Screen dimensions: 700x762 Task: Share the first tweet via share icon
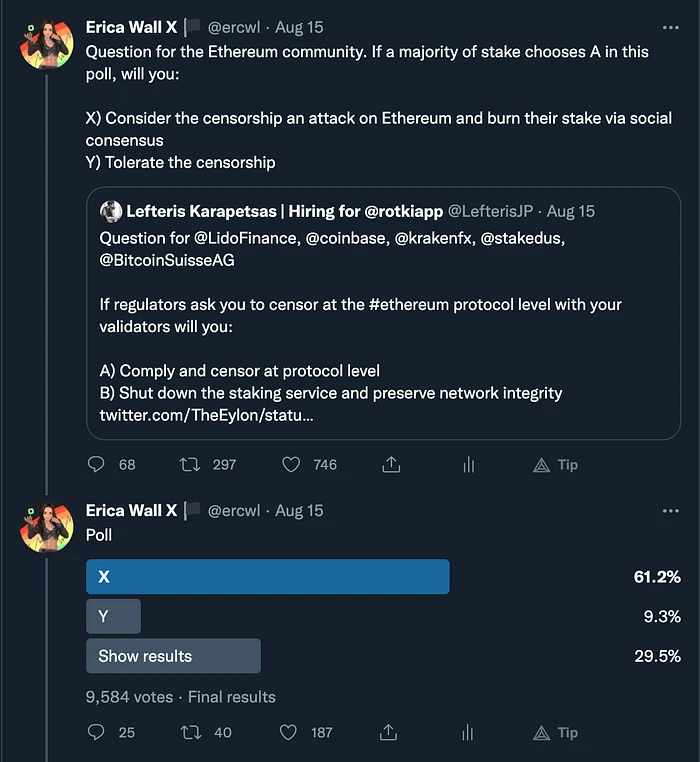(391, 465)
